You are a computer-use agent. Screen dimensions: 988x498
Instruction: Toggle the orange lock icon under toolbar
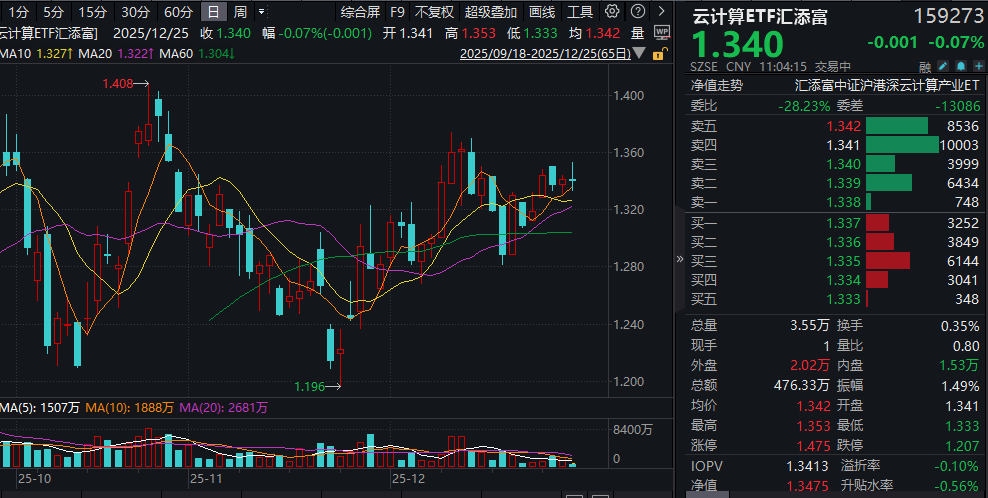661,53
